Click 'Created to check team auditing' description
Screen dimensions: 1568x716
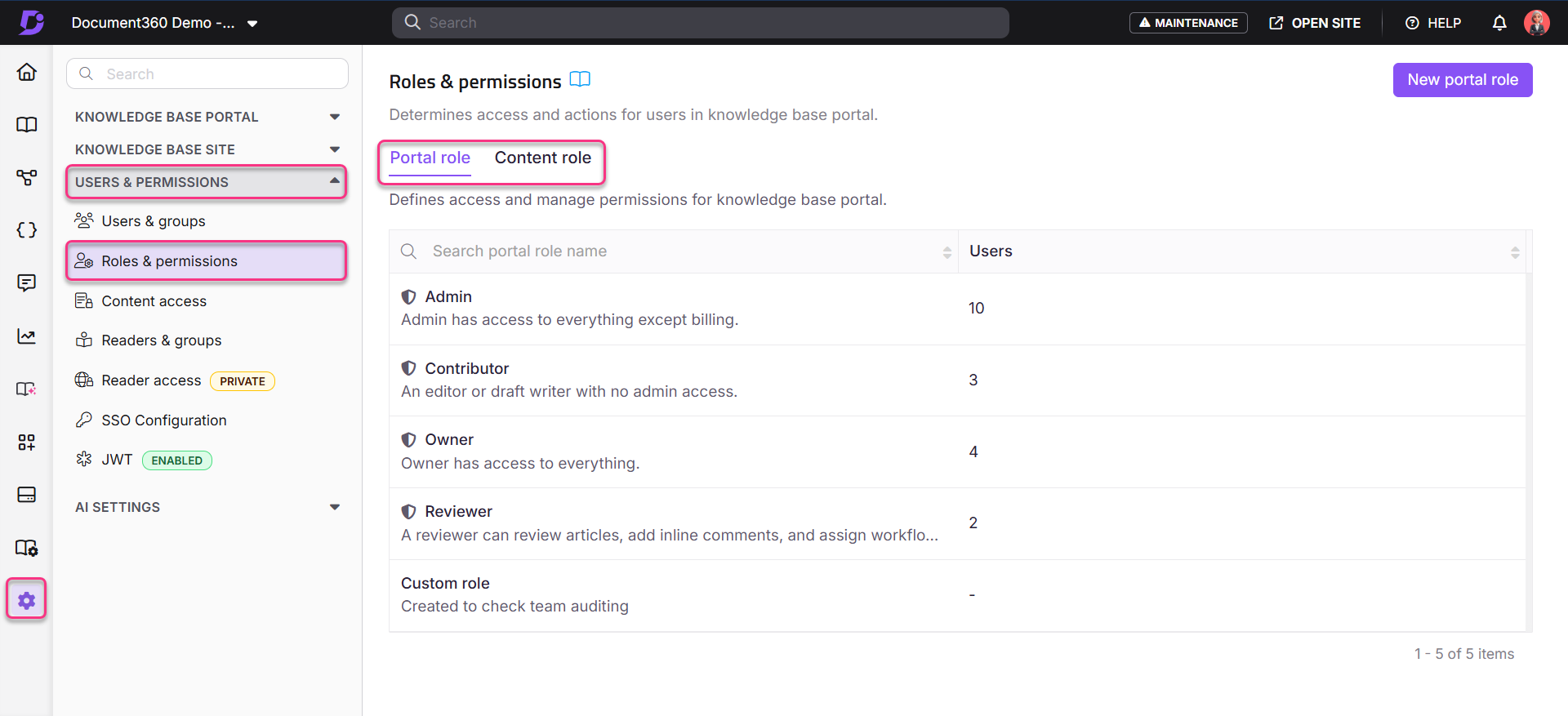(x=515, y=607)
